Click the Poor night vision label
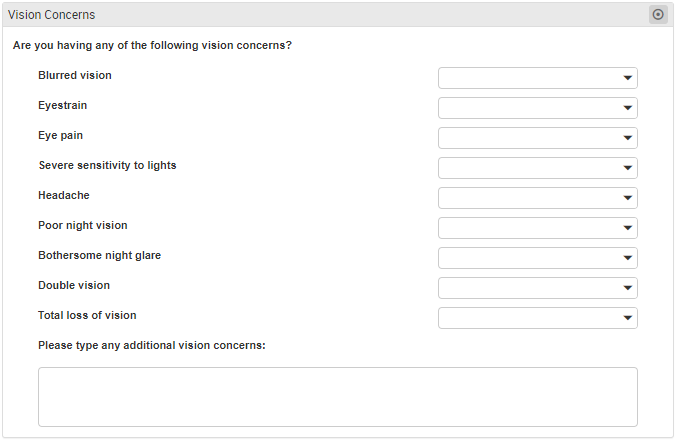This screenshot has height=441, width=676. pyautogui.click(x=83, y=225)
